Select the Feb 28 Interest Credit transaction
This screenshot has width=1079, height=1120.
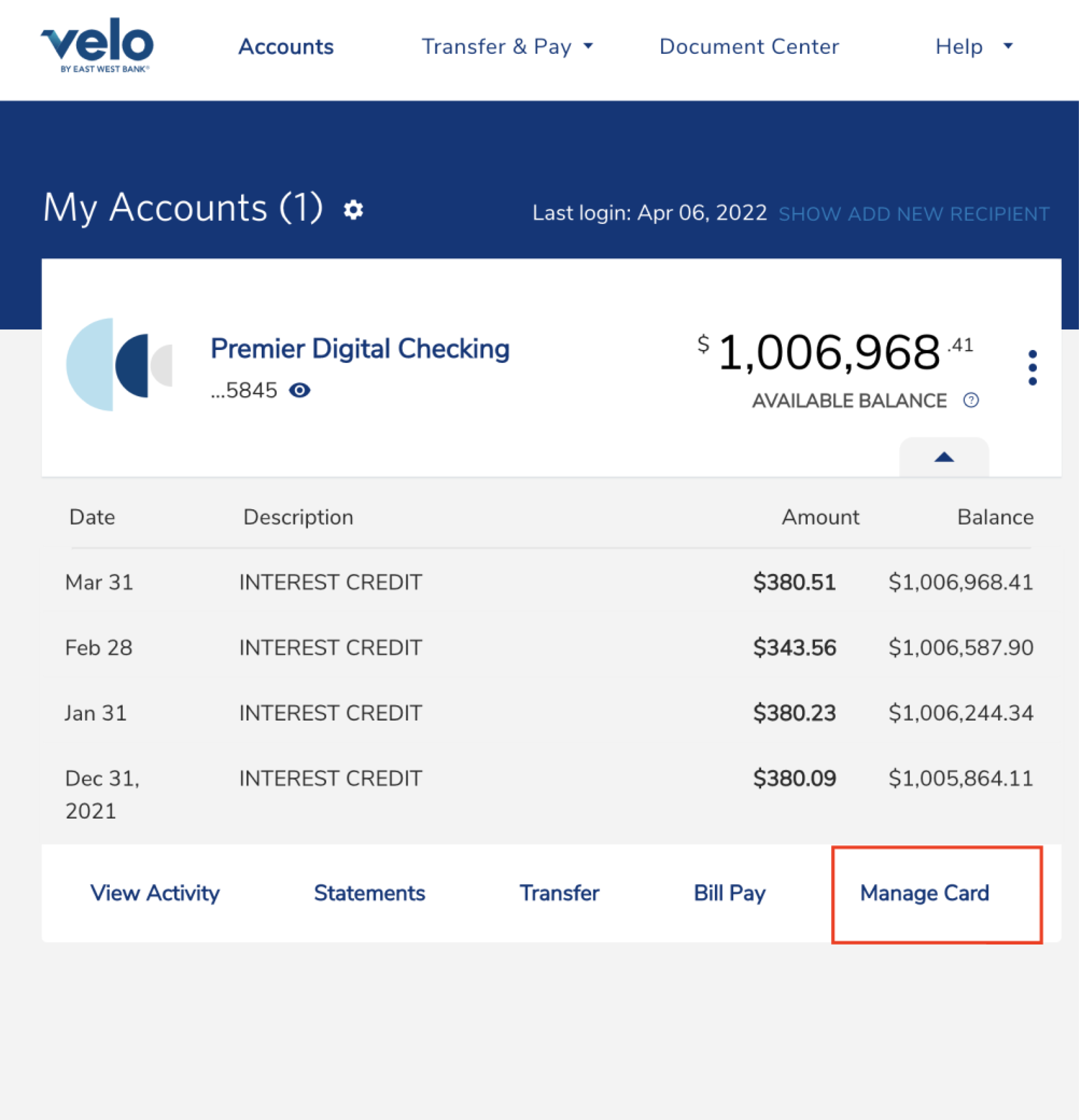point(330,647)
